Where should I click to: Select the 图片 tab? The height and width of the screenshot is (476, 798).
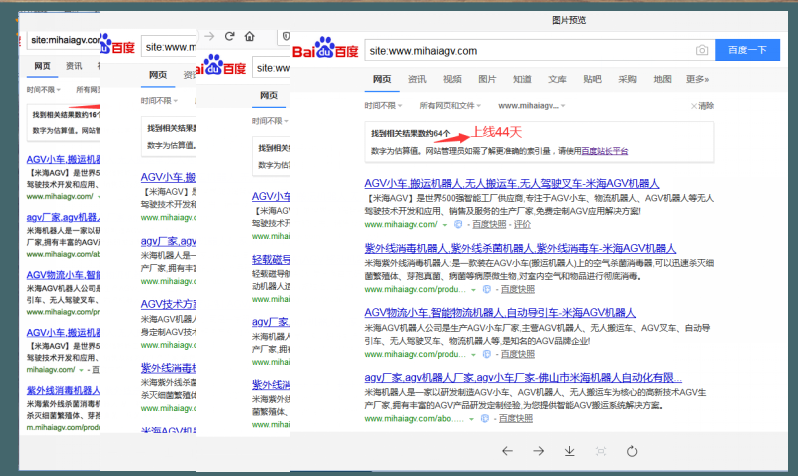pyautogui.click(x=487, y=79)
